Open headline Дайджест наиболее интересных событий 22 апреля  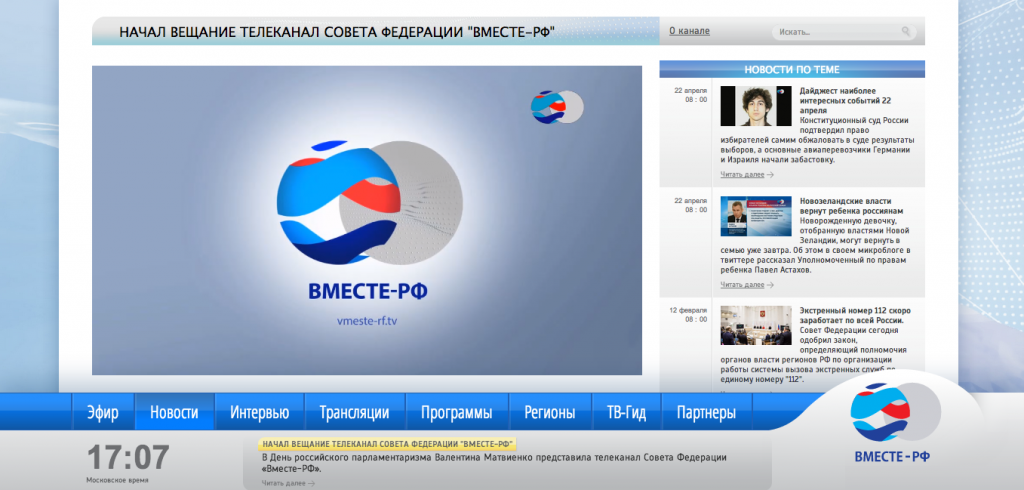(846, 101)
